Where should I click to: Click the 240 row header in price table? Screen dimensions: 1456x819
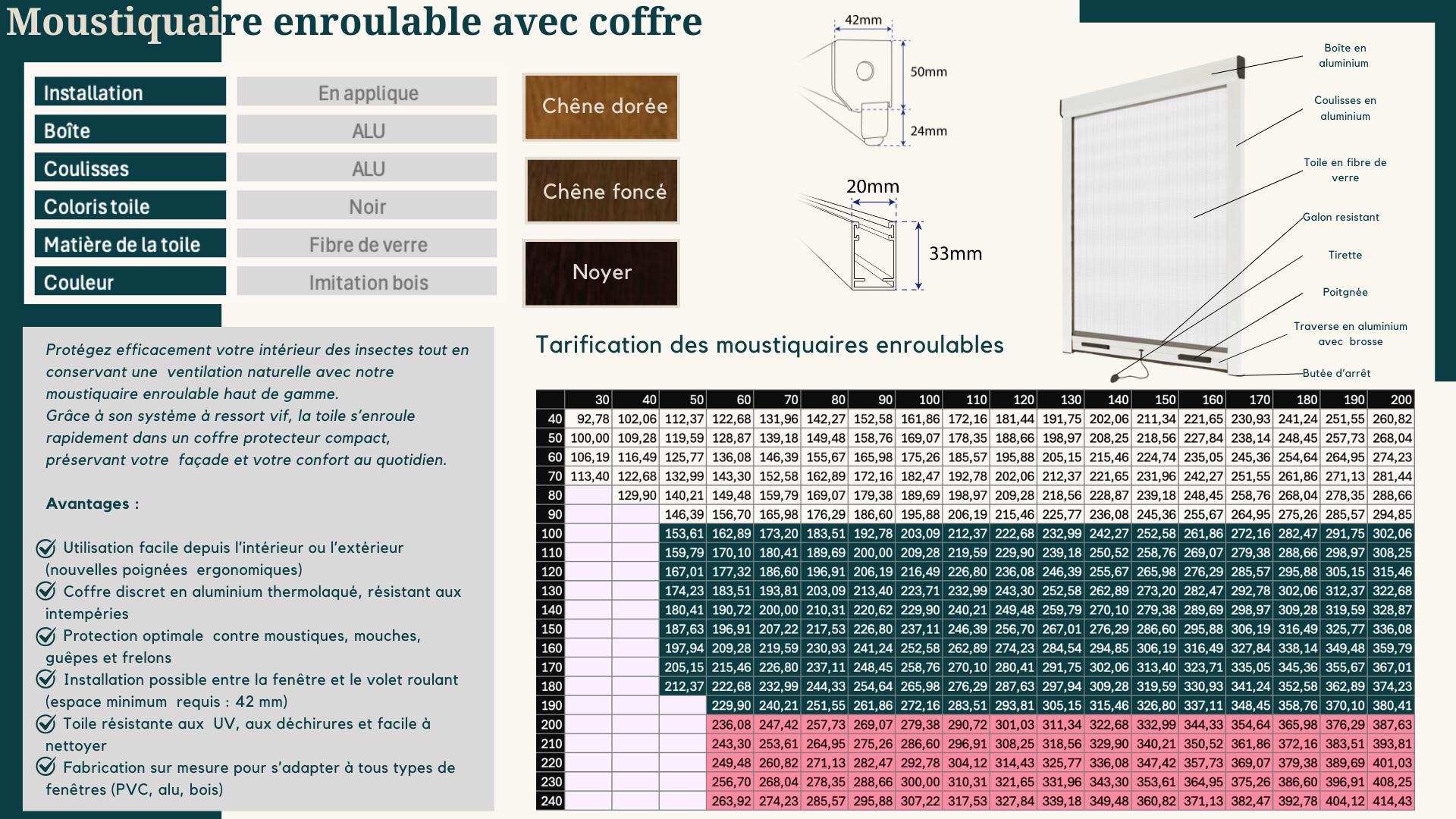(x=551, y=801)
